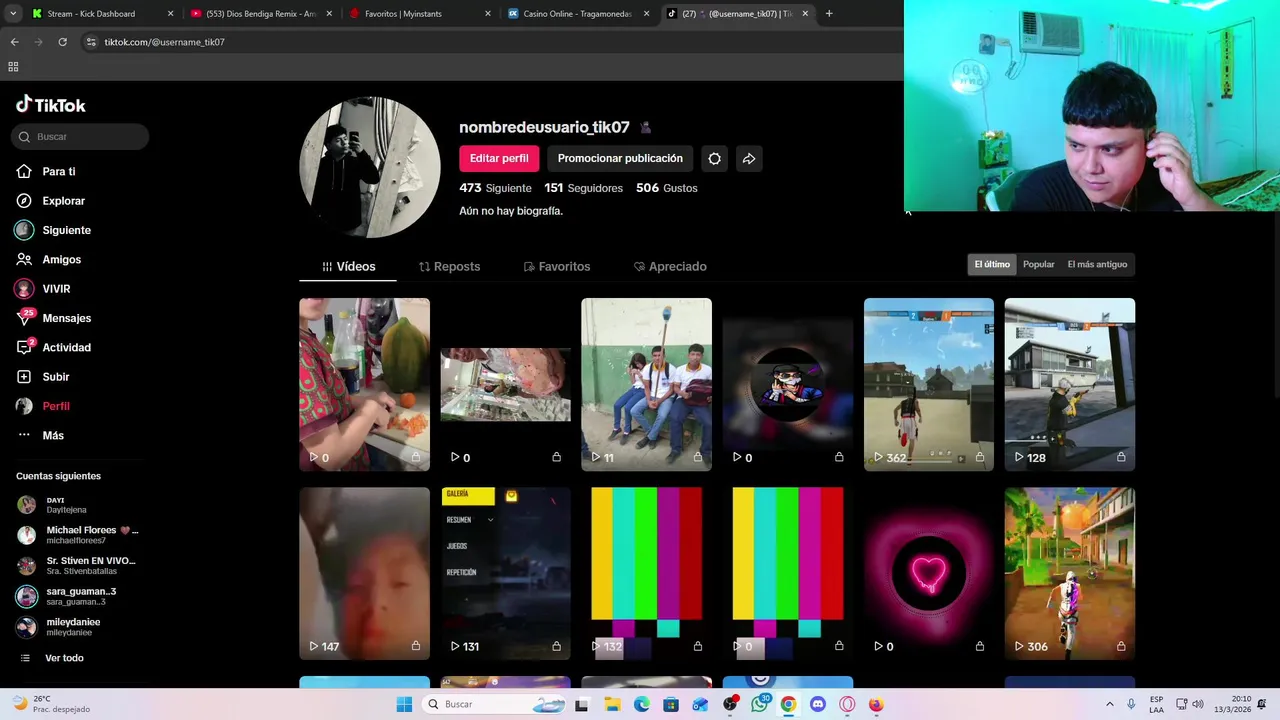The height and width of the screenshot is (720, 1280).
Task: Click the Subir upload icon
Action: (x=24, y=377)
